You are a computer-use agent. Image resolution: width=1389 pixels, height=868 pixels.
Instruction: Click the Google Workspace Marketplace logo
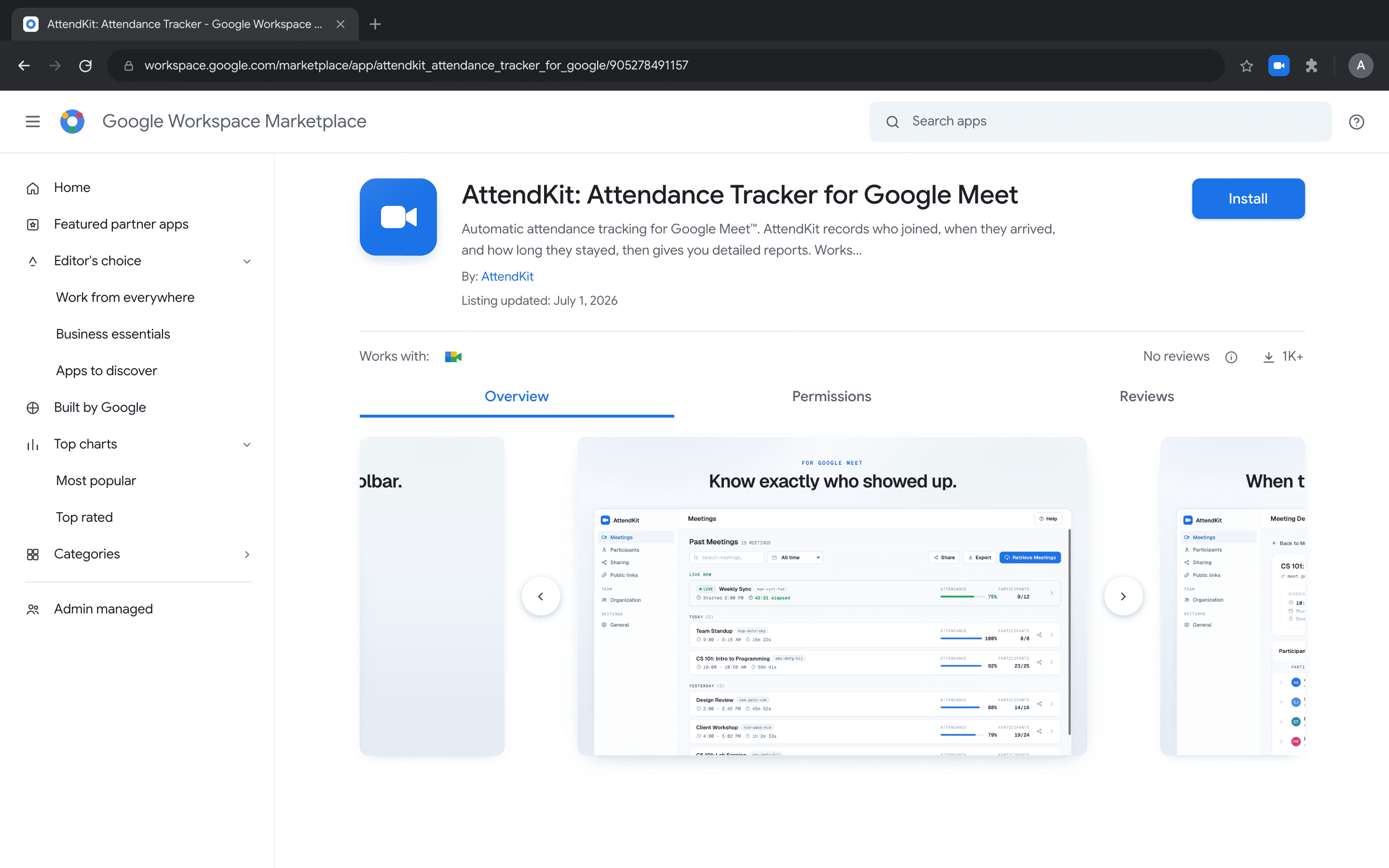(72, 121)
